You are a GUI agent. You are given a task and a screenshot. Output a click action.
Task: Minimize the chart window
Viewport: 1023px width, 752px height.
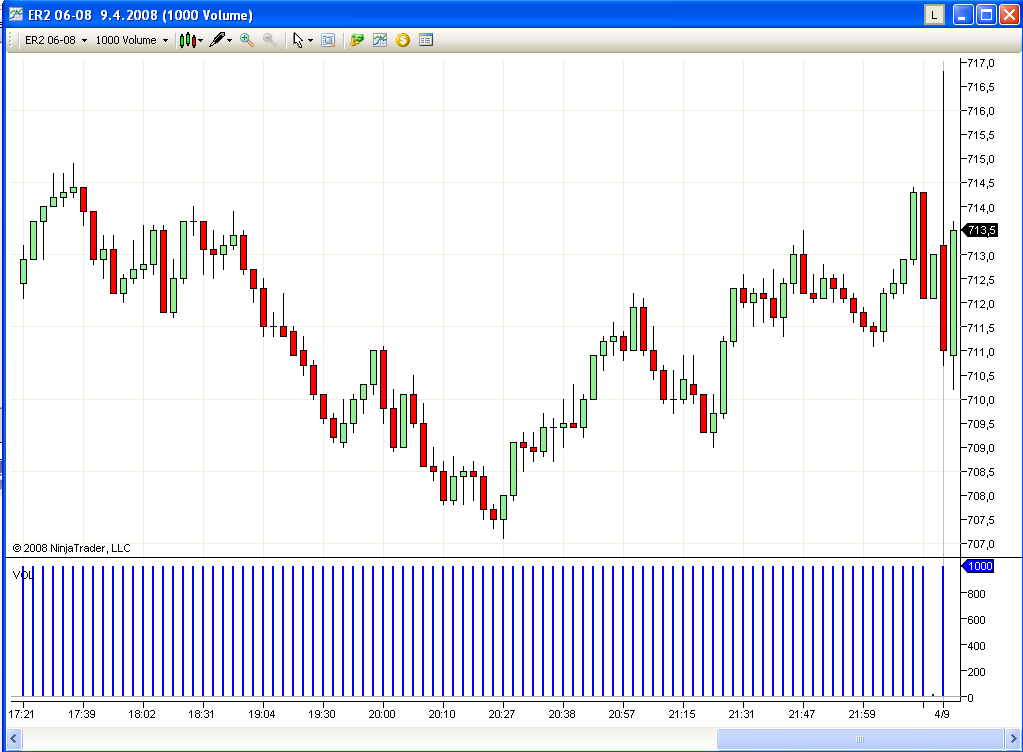[x=963, y=14]
